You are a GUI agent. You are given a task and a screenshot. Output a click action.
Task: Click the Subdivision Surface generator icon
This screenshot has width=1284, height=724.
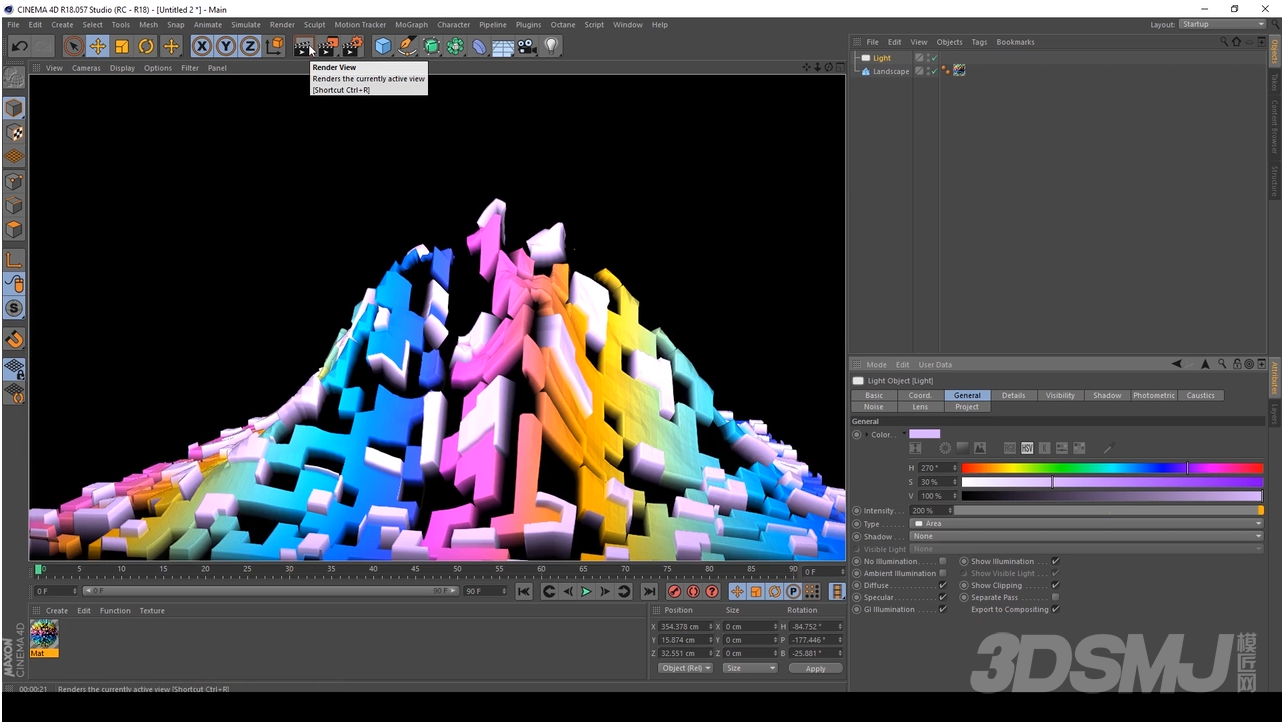(431, 46)
